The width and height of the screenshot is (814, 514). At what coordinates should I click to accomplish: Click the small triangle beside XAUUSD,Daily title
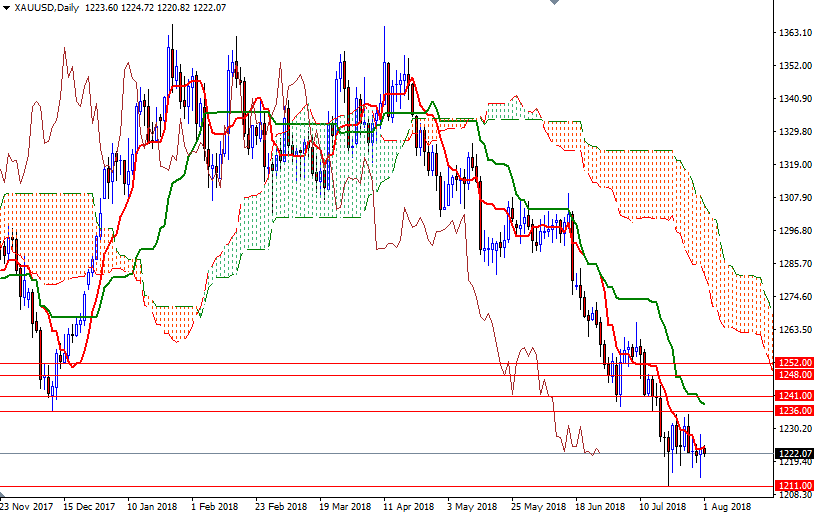tap(6, 8)
